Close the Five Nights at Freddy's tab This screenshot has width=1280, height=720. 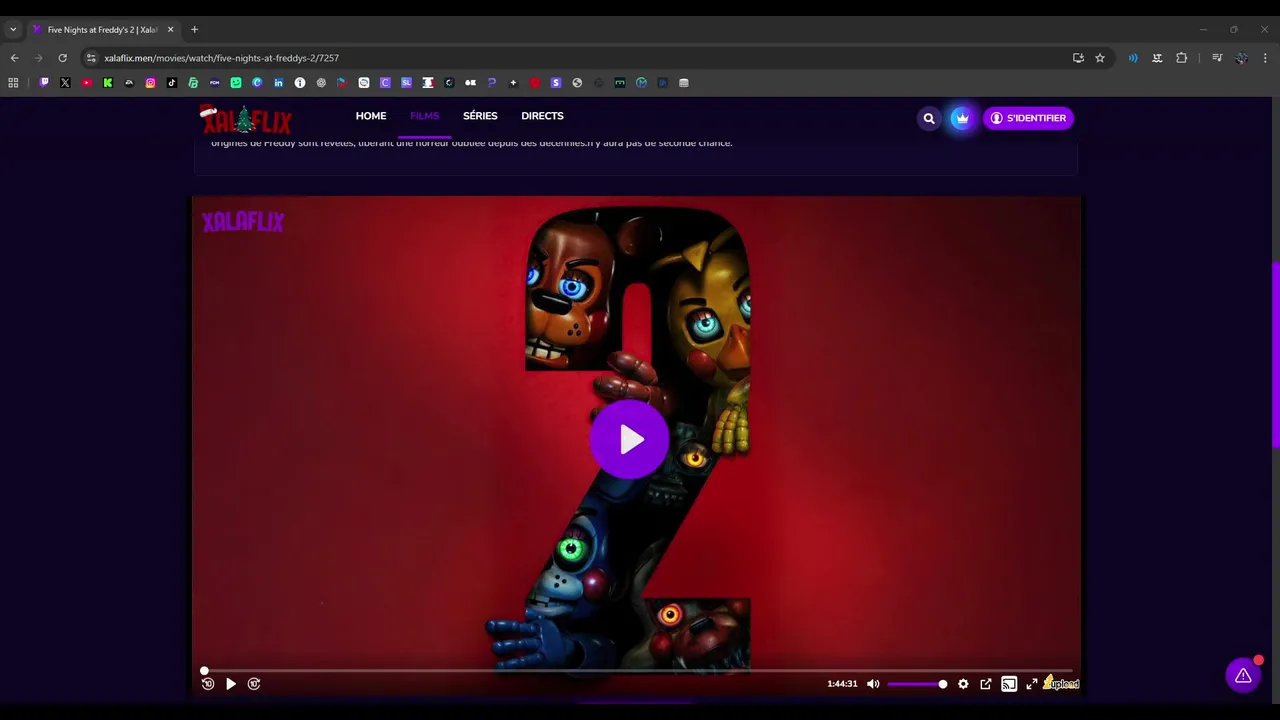pos(170,30)
